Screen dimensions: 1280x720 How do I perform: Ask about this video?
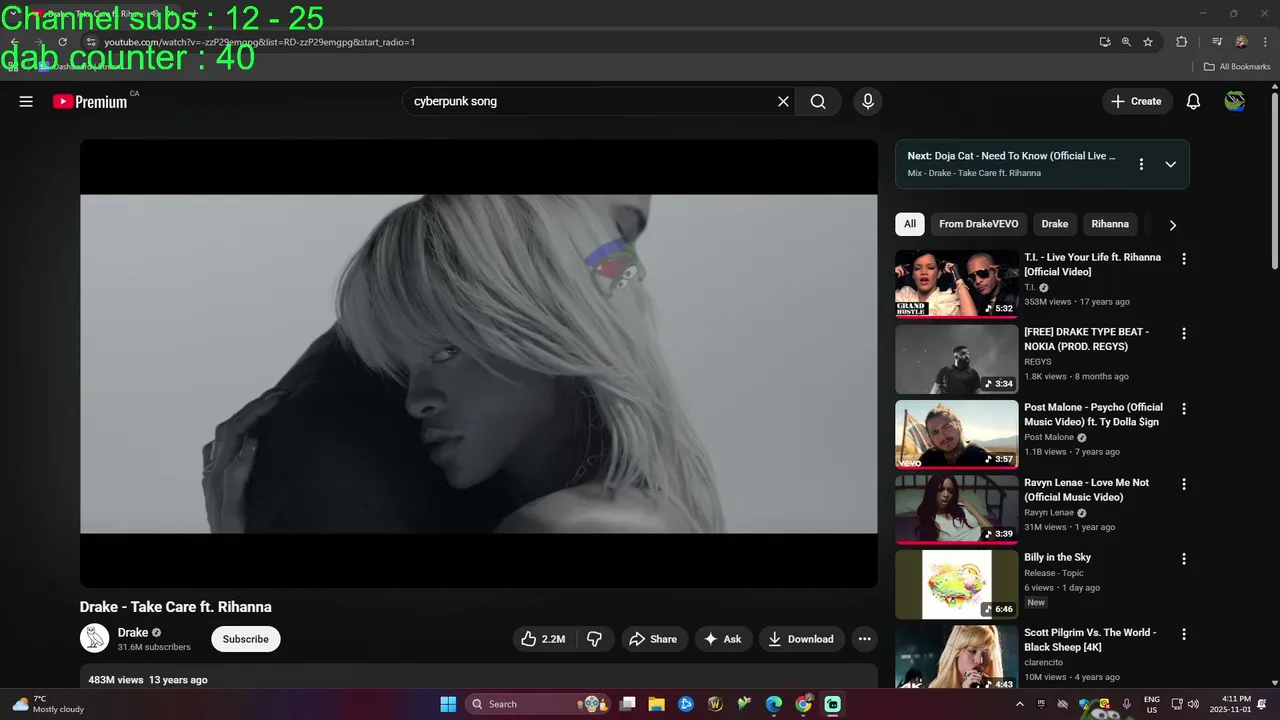click(x=723, y=639)
